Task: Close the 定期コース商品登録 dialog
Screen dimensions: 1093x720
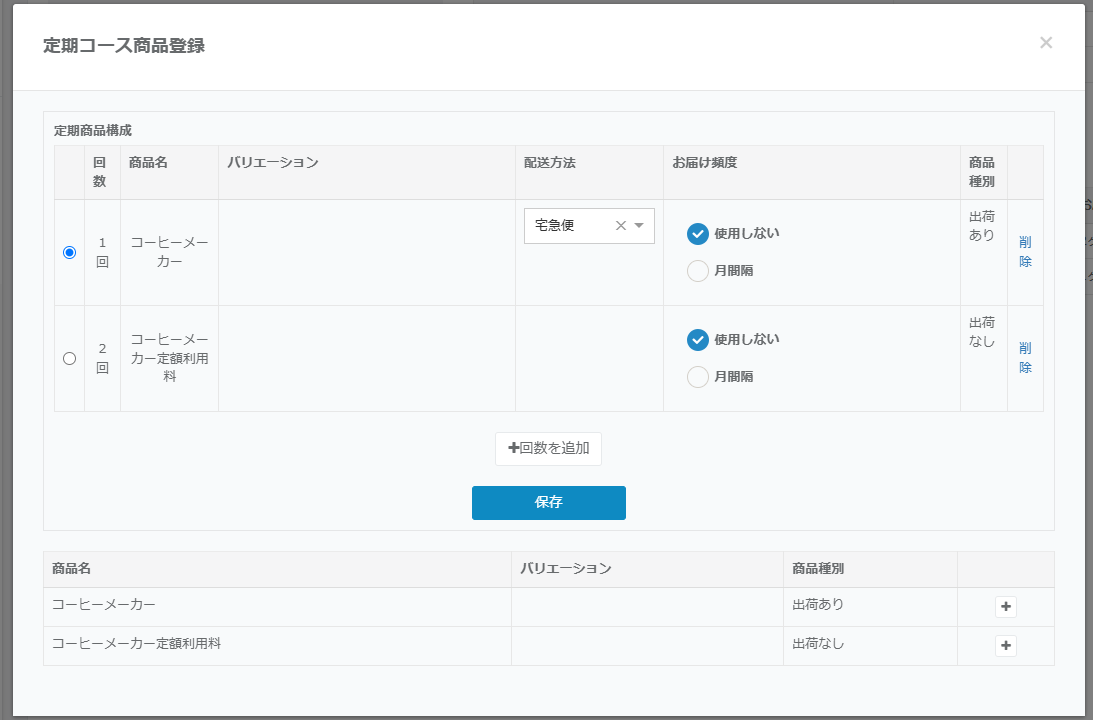Action: pyautogui.click(x=1046, y=43)
